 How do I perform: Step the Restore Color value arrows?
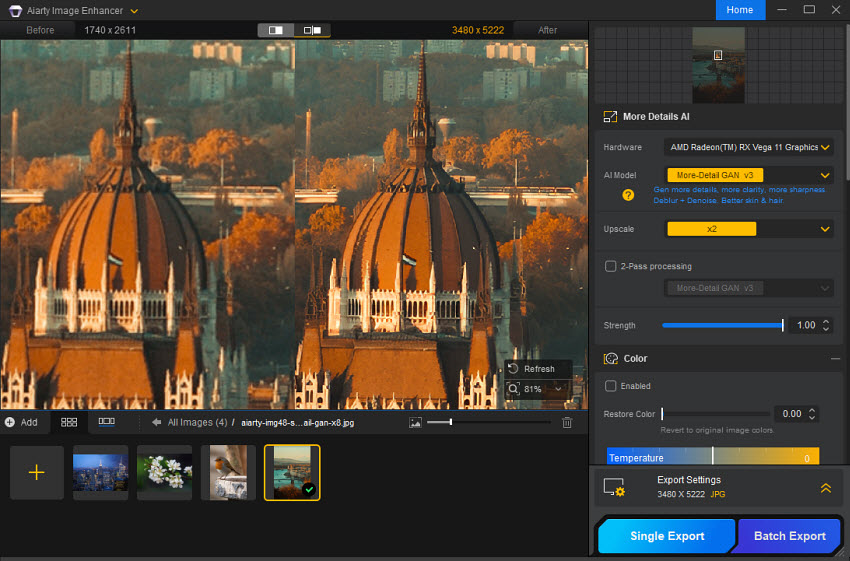point(812,414)
